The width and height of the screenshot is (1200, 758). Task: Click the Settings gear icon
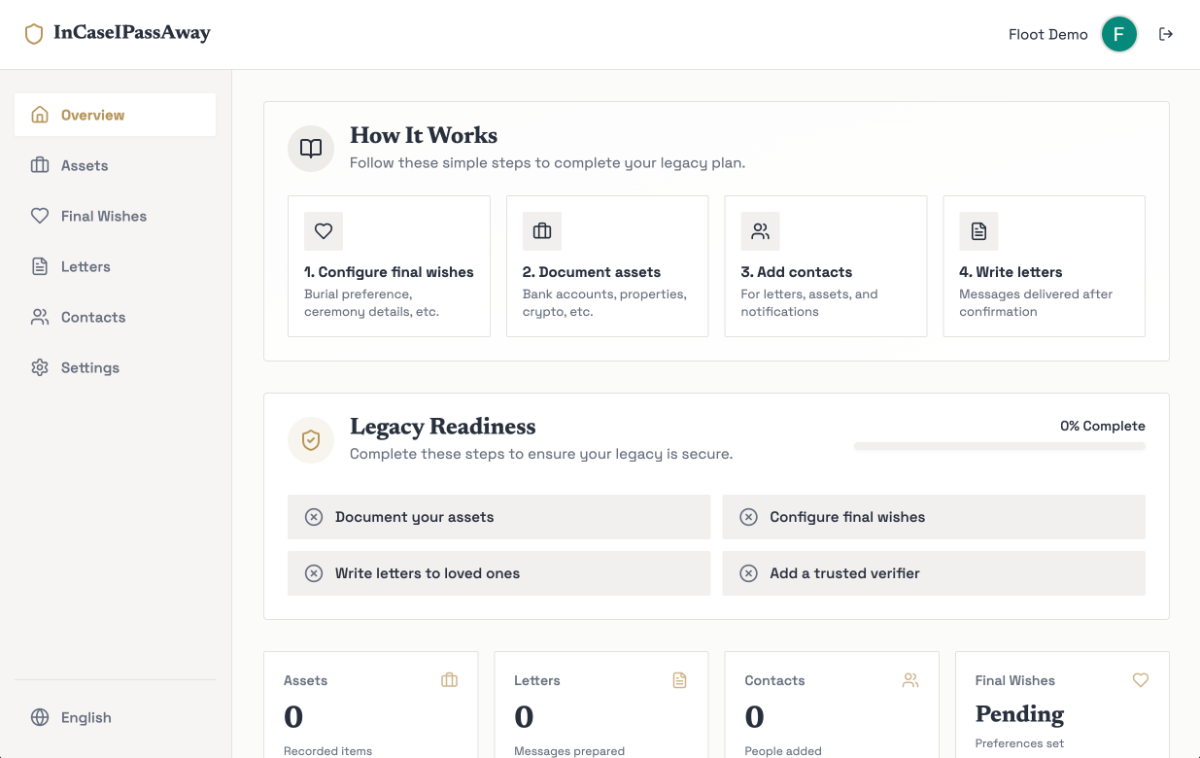[40, 367]
